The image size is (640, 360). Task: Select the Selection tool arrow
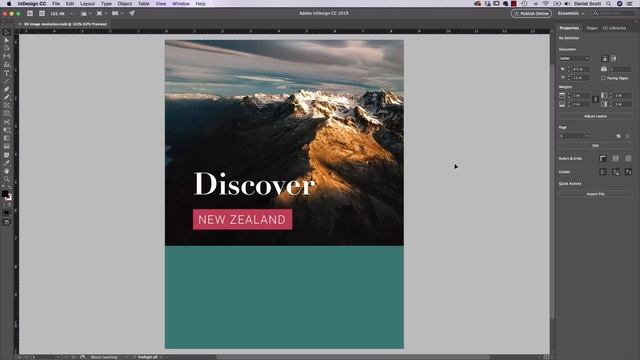7,33
